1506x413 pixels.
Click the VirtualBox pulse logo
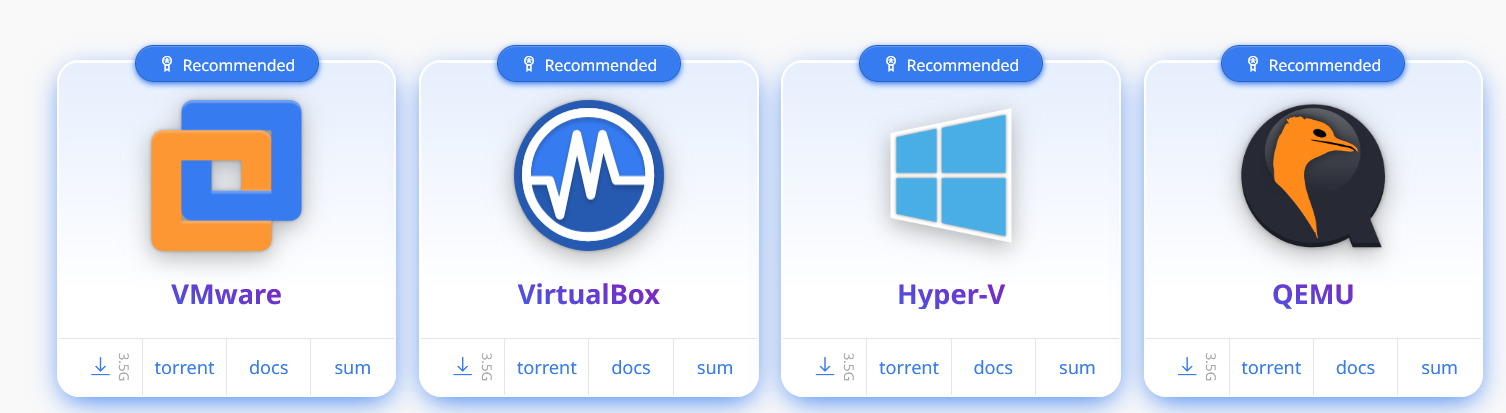tap(588, 176)
